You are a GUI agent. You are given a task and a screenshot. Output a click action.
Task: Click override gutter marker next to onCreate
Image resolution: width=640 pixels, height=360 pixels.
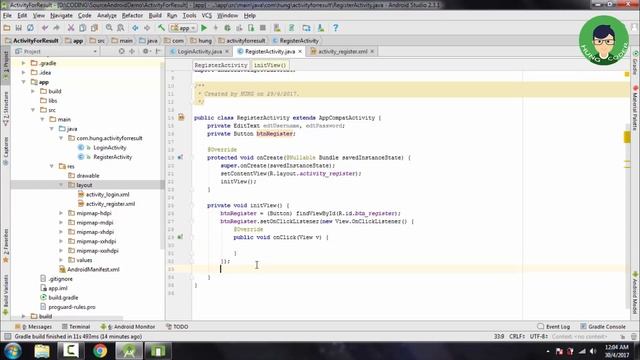180,157
